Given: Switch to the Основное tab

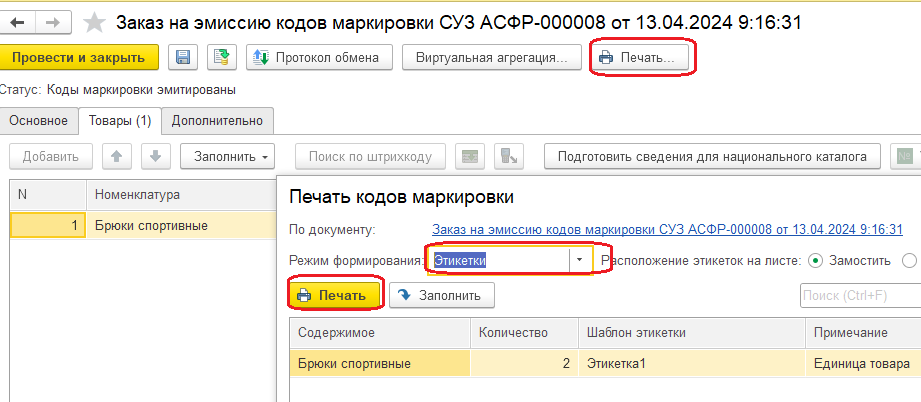Looking at the screenshot, I should click(x=38, y=120).
